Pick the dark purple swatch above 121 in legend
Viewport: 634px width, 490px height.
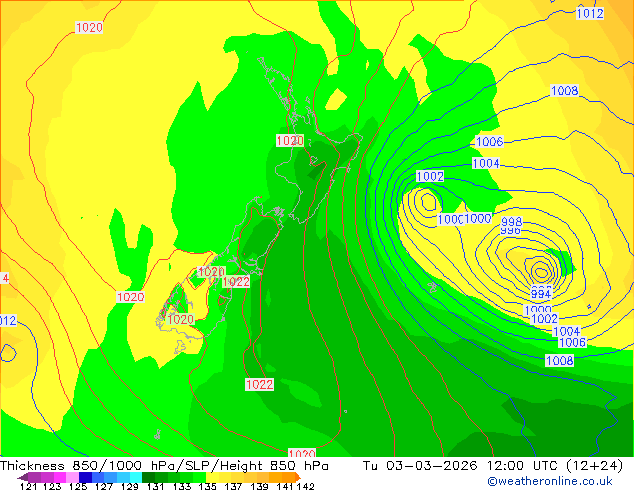click(x=23, y=477)
